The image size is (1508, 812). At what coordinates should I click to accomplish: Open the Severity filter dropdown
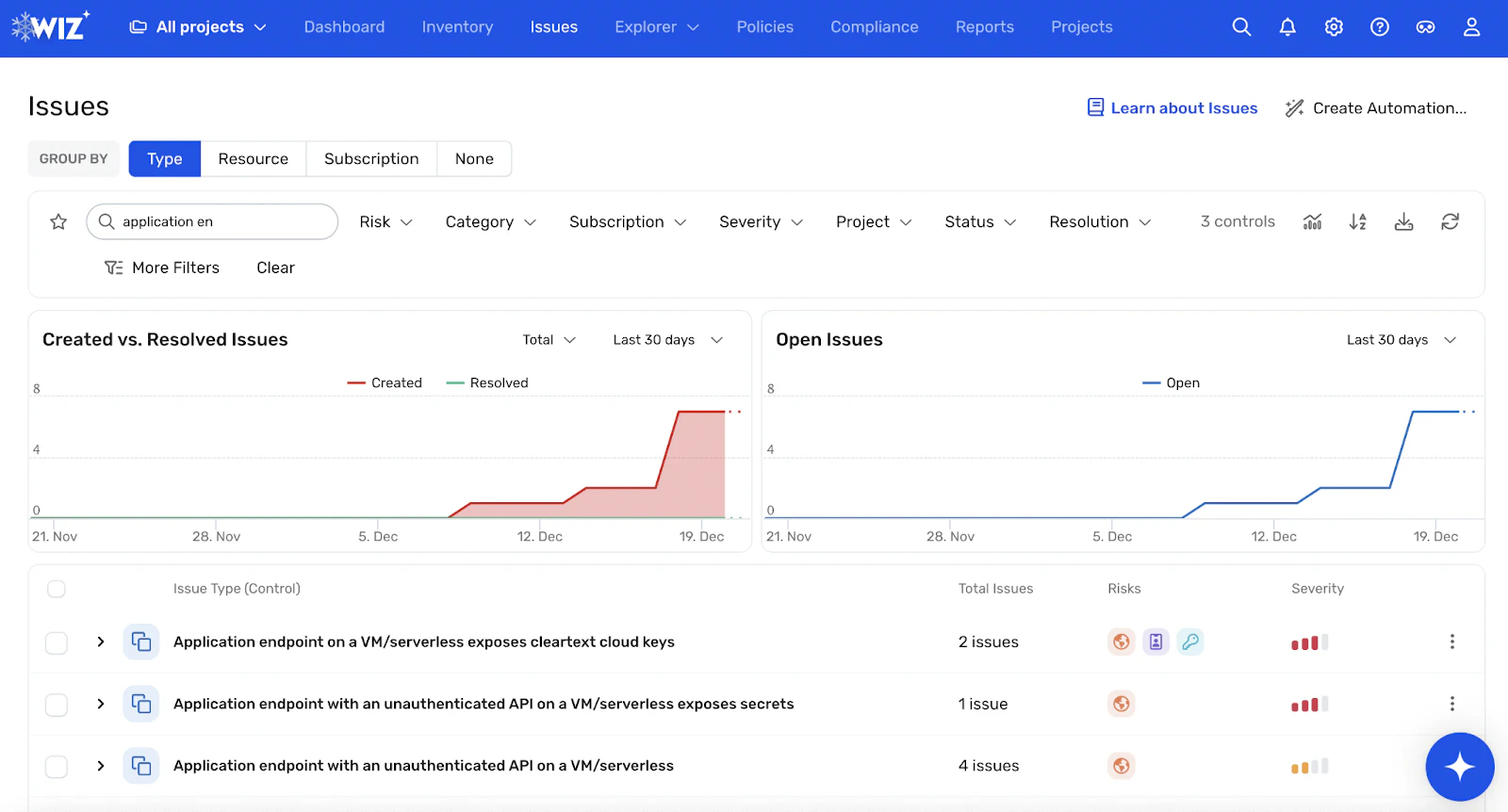[761, 221]
